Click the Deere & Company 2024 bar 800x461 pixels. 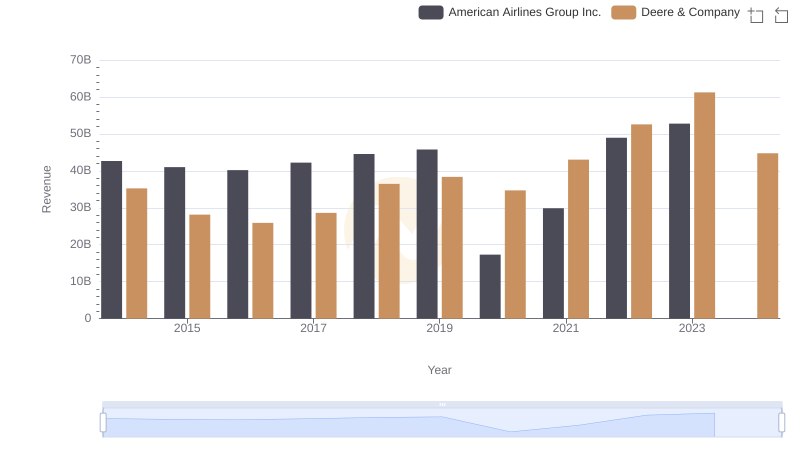pyautogui.click(x=767, y=236)
